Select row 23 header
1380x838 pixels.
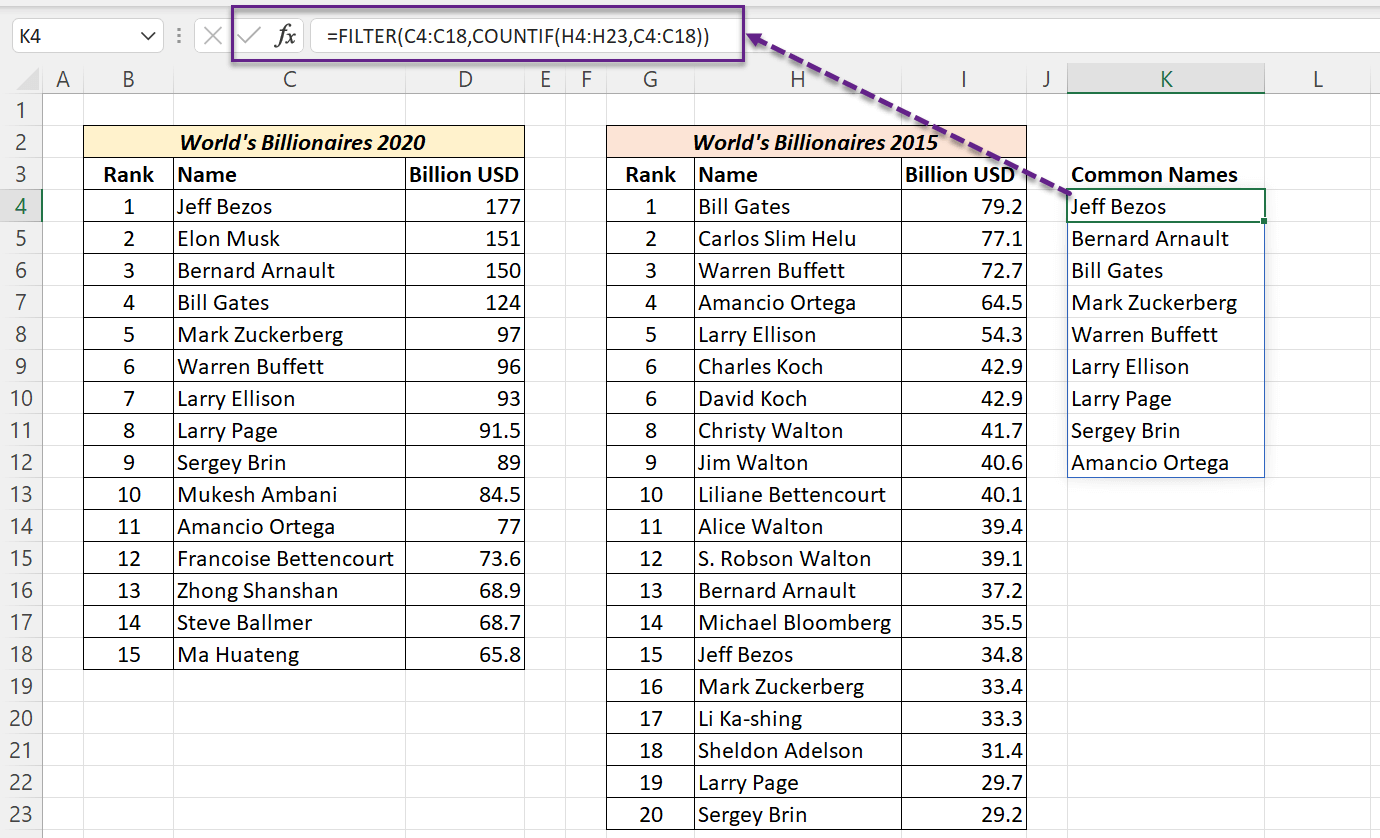tap(22, 814)
